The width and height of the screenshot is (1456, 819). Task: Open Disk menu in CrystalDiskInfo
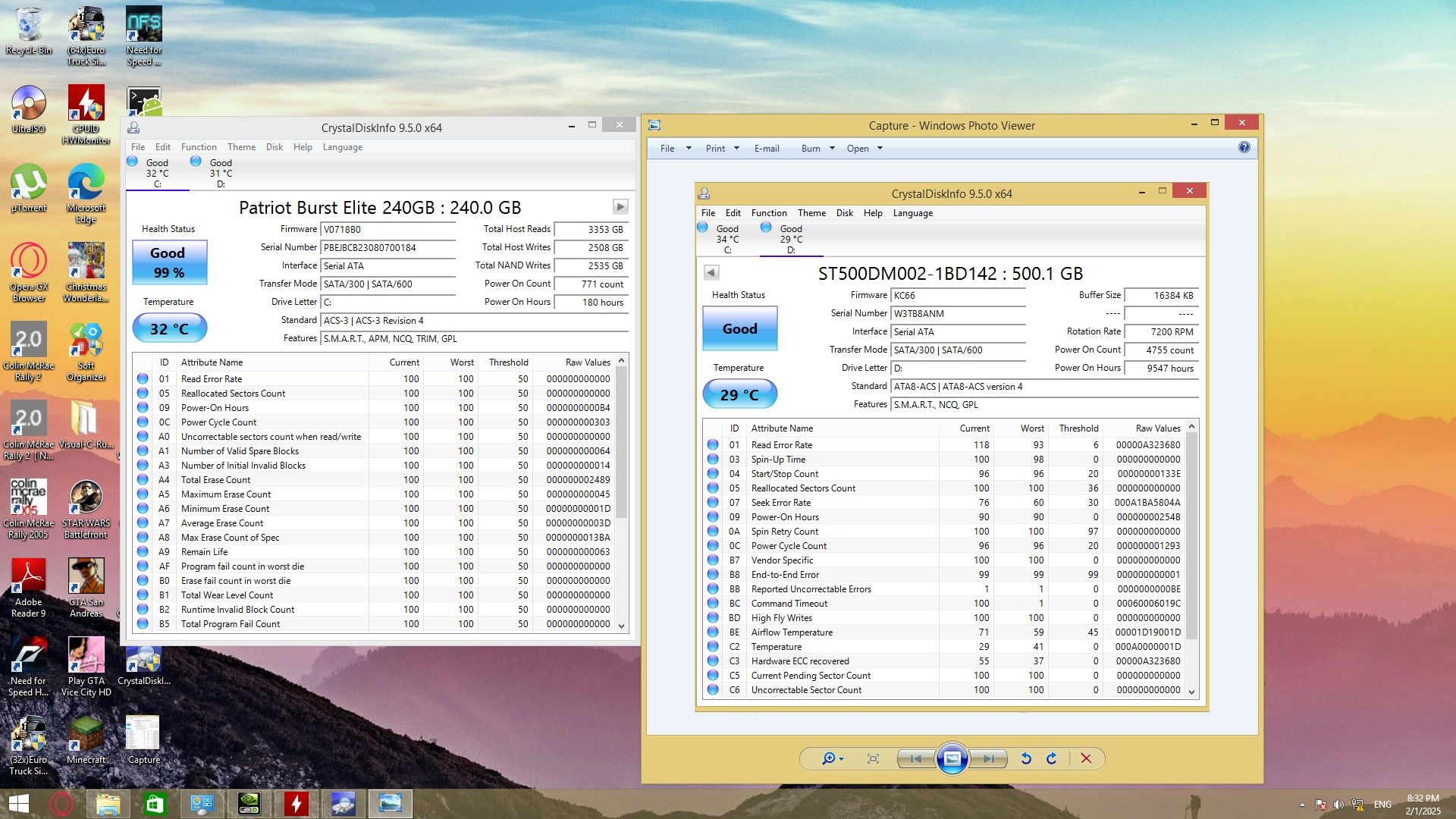[275, 147]
